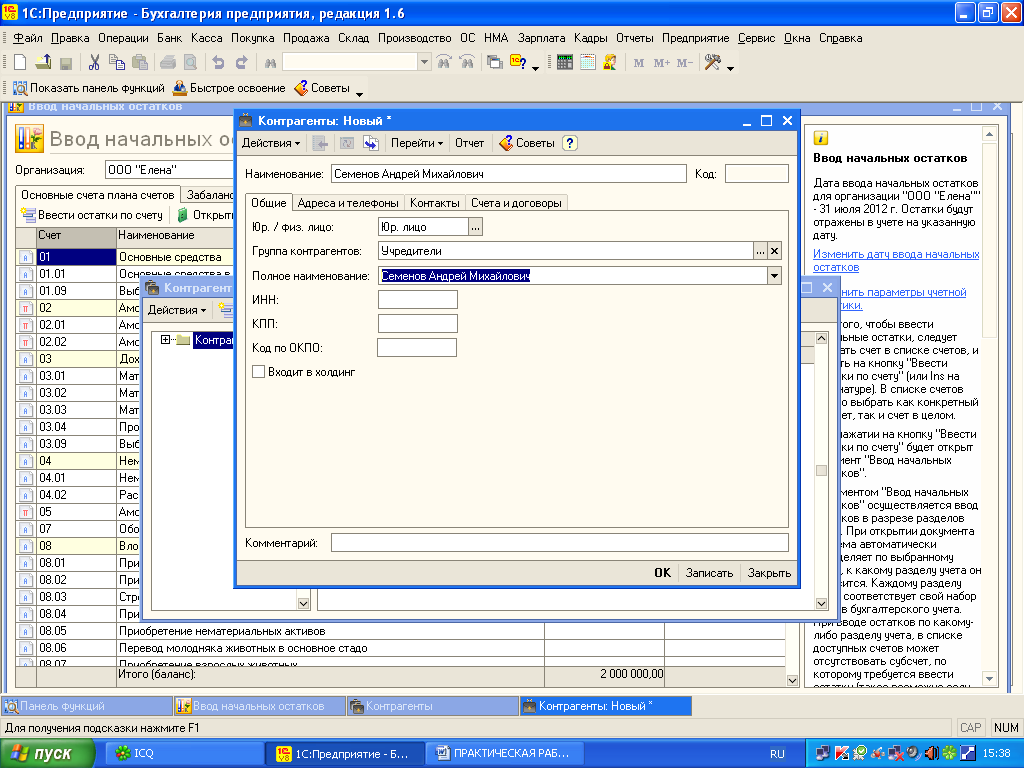
Task: Click the 1C help question icon
Action: (518, 63)
